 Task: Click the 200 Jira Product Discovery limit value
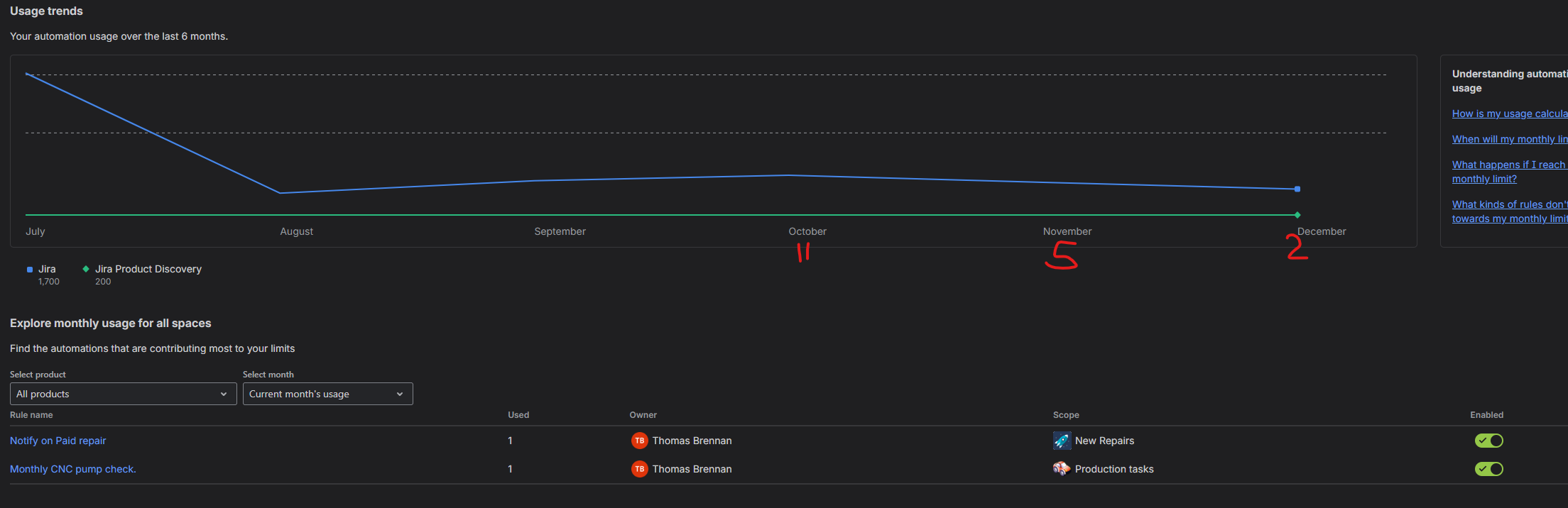coord(103,282)
